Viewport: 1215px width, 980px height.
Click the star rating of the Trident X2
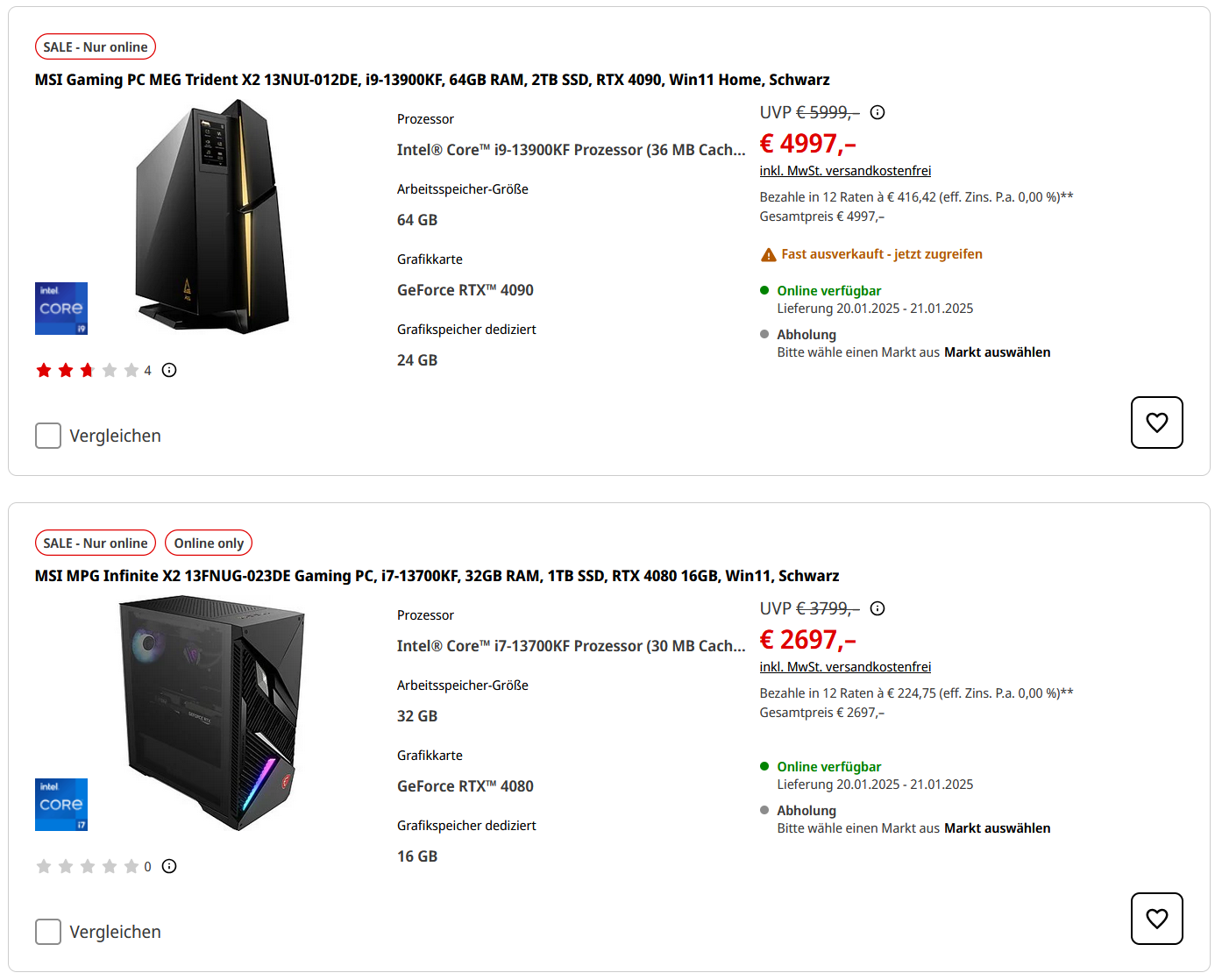click(87, 370)
